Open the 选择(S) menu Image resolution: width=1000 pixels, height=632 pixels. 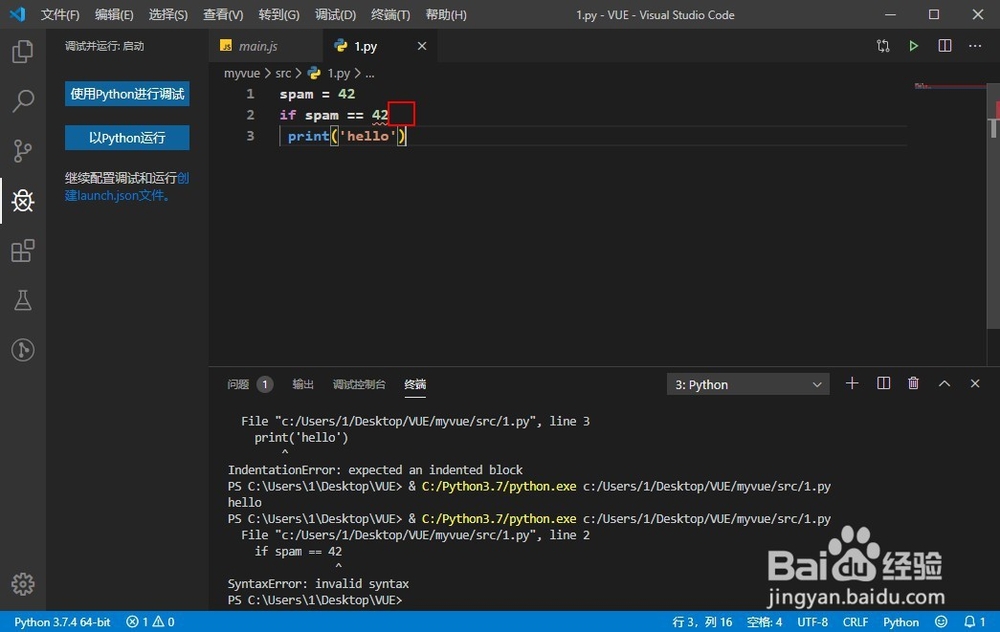[x=168, y=15]
